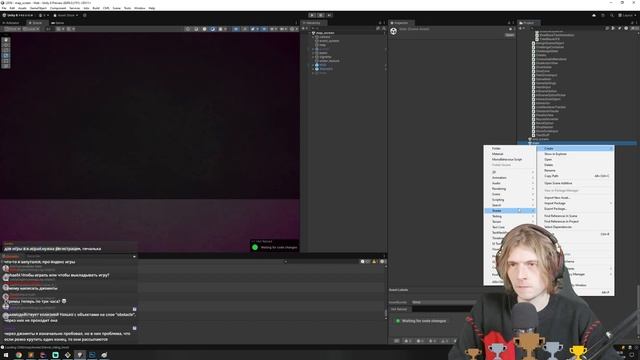Screen dimensions: 640x360
Task: Open the Window menu
Action: [140, 8]
